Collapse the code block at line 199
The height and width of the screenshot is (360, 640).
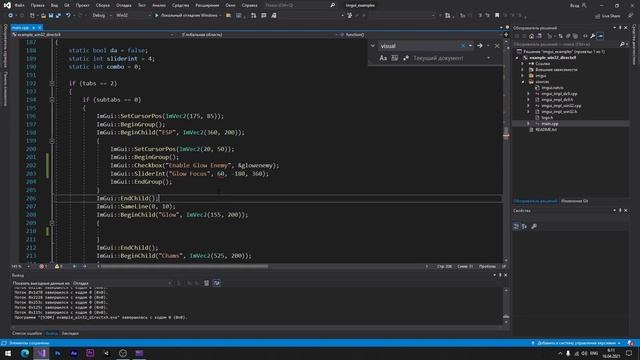[x=52, y=141]
